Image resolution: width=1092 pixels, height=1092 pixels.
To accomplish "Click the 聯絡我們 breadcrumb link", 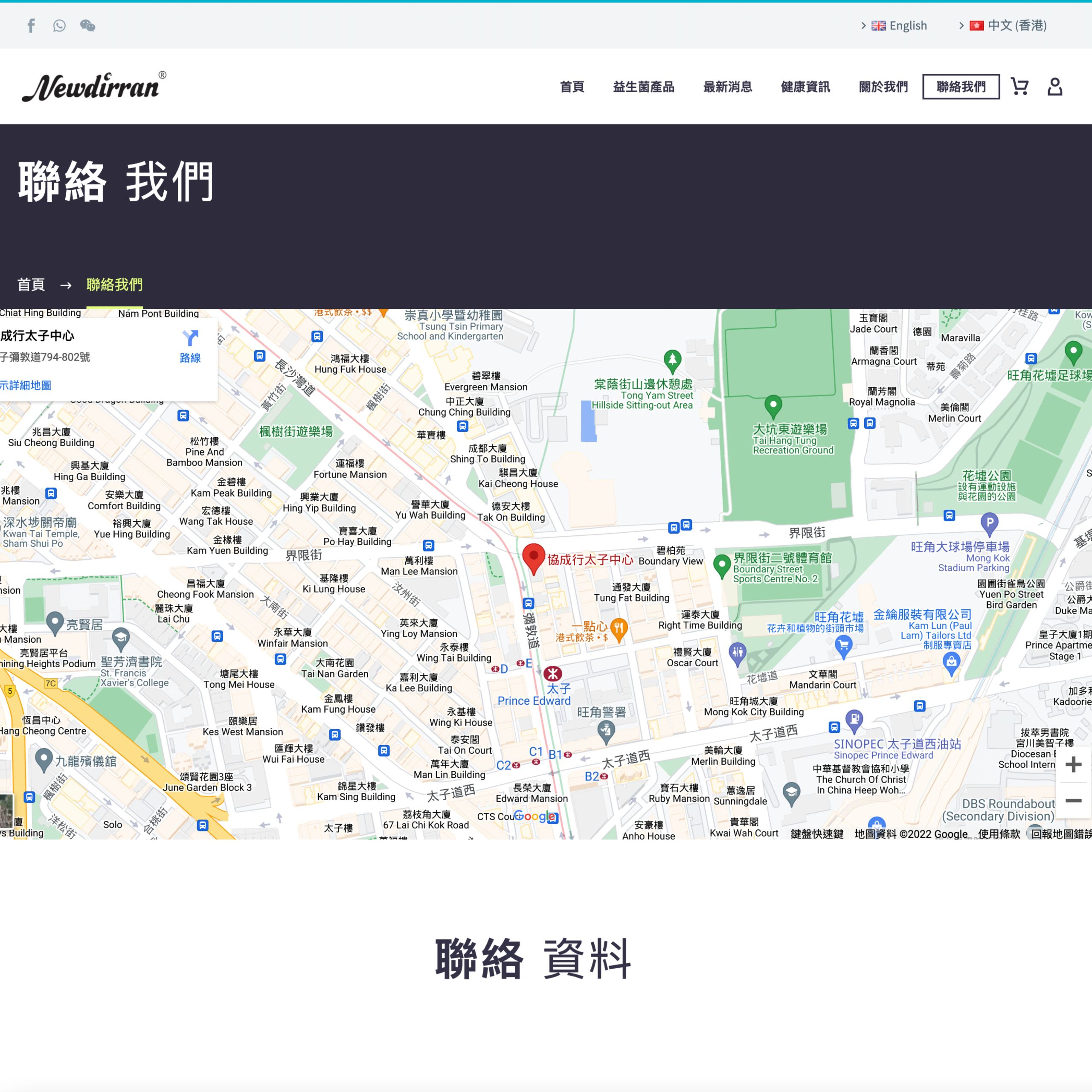I will coord(114,285).
